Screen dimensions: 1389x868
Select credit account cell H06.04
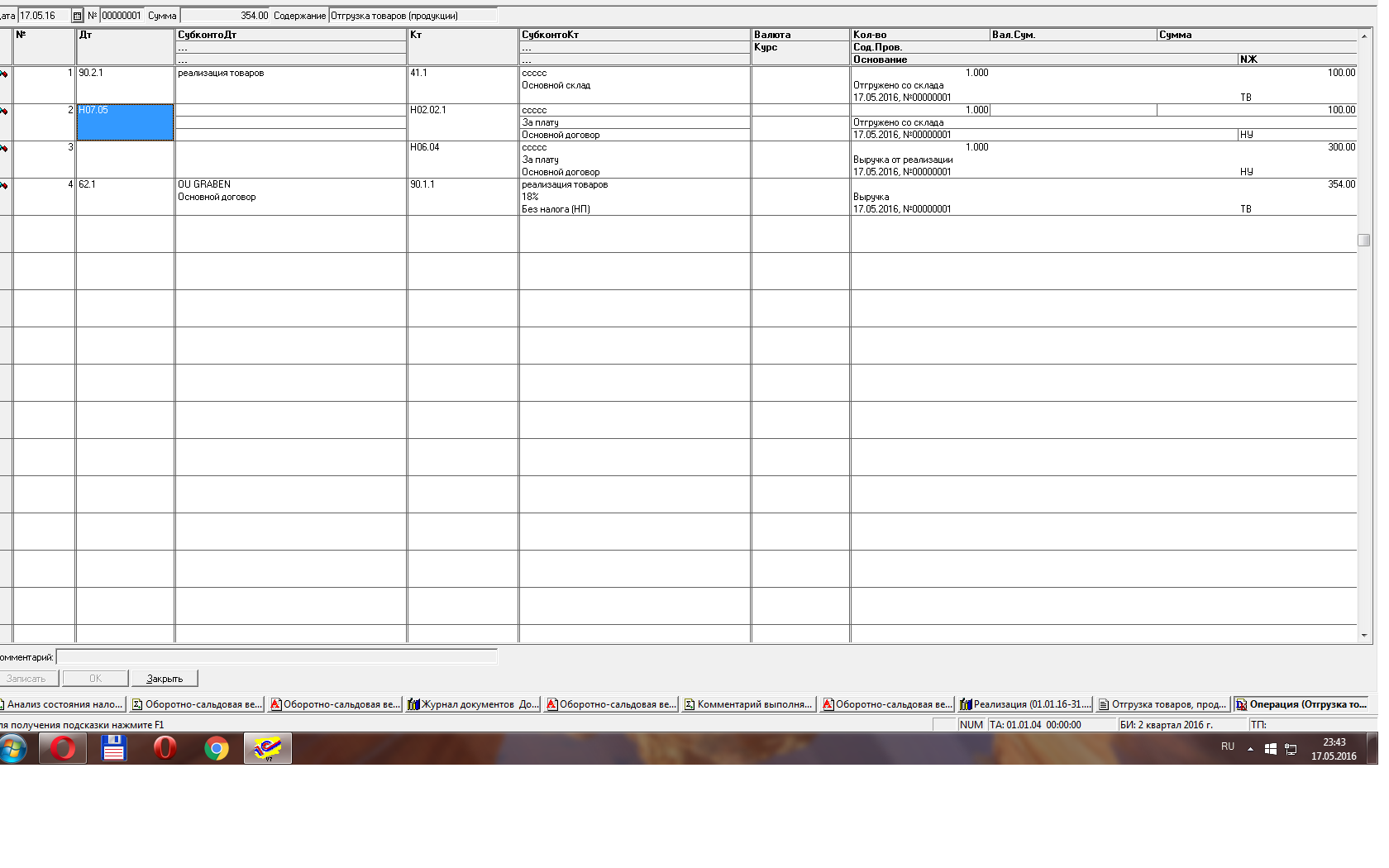point(462,160)
